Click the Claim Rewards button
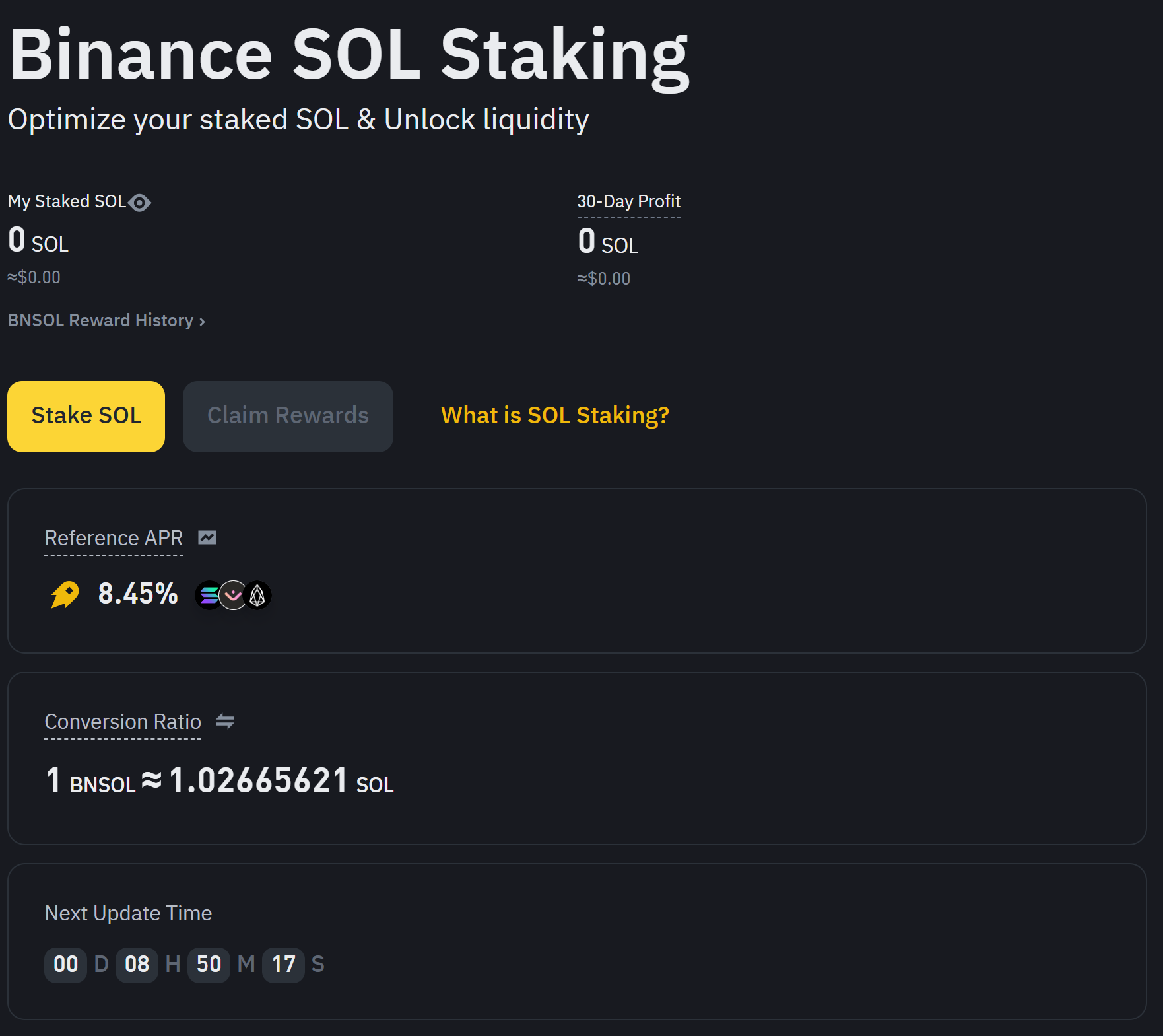1163x1036 pixels. pos(288,417)
